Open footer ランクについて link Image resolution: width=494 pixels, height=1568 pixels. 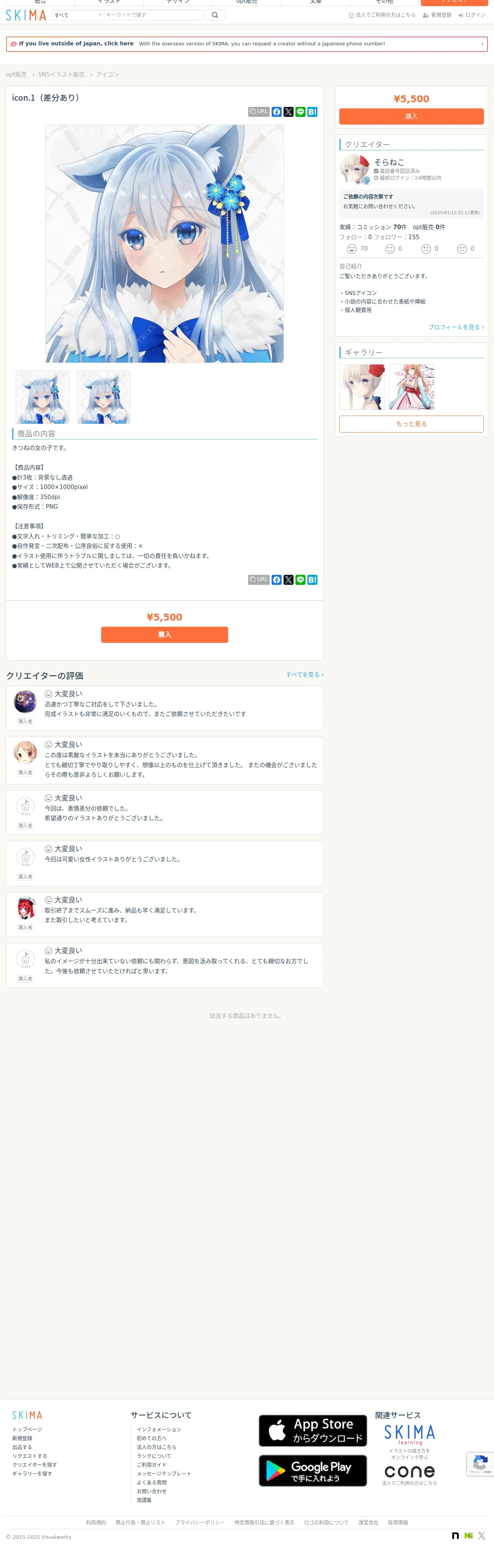click(x=154, y=1456)
